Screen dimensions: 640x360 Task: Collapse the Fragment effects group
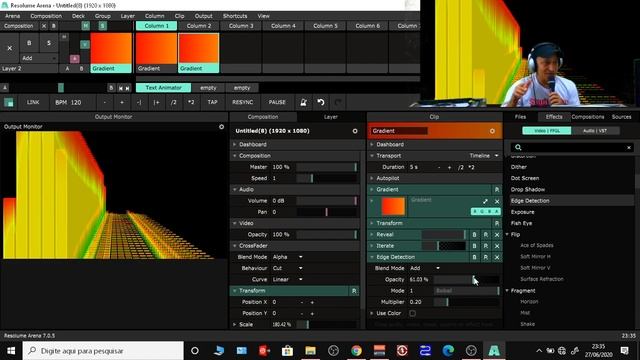click(x=507, y=291)
